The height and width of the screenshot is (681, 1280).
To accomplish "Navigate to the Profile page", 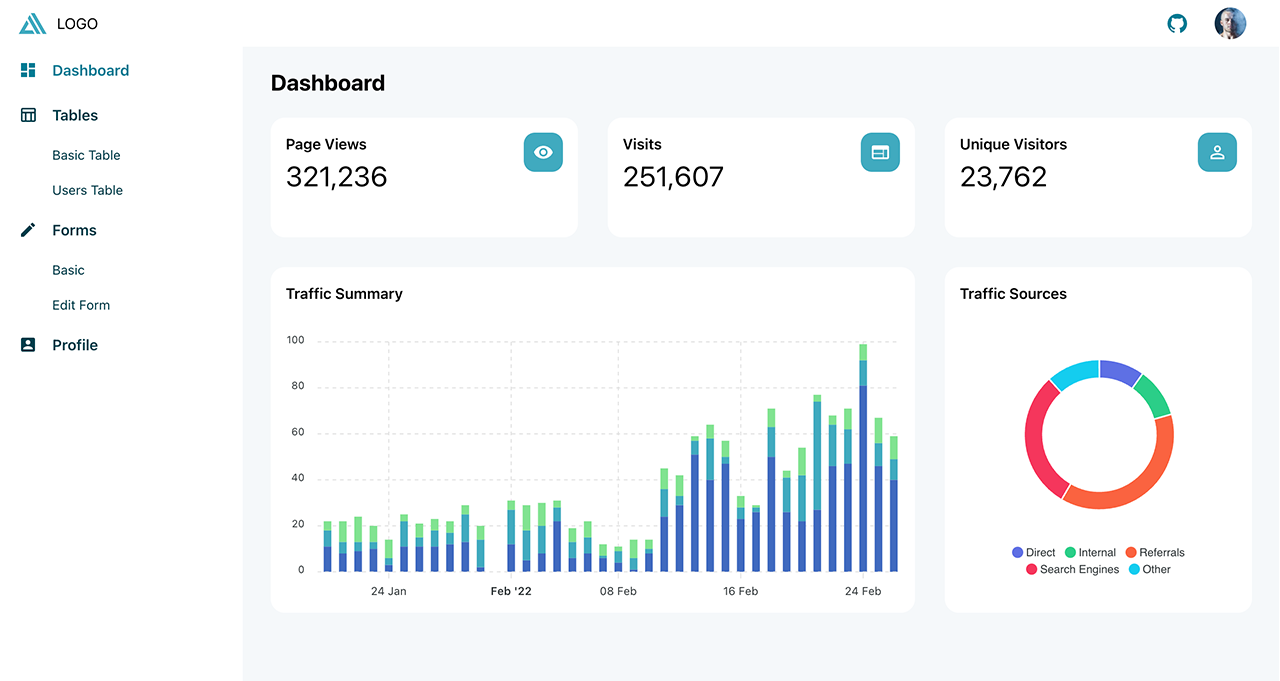I will (75, 345).
